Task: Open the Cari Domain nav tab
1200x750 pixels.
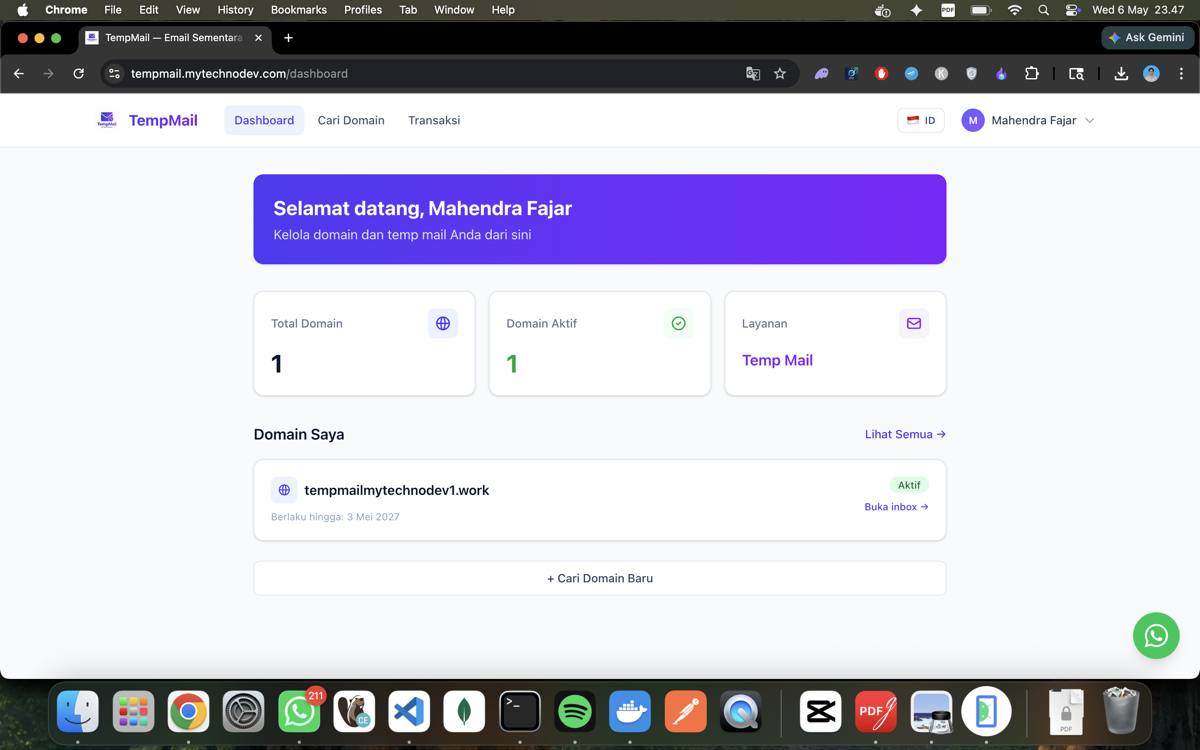Action: [x=351, y=120]
